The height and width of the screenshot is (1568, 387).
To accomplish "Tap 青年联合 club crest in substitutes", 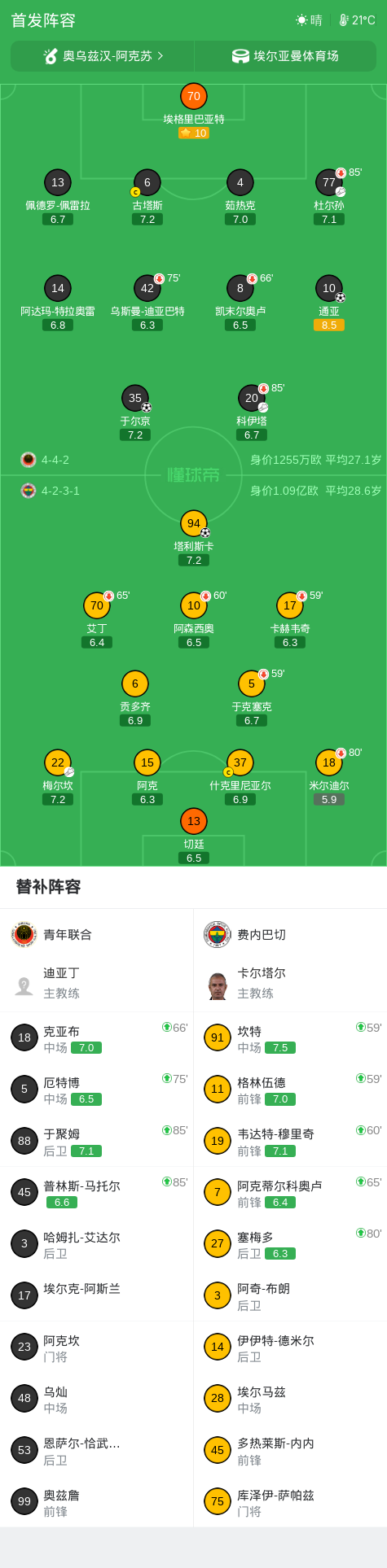I will point(24,934).
